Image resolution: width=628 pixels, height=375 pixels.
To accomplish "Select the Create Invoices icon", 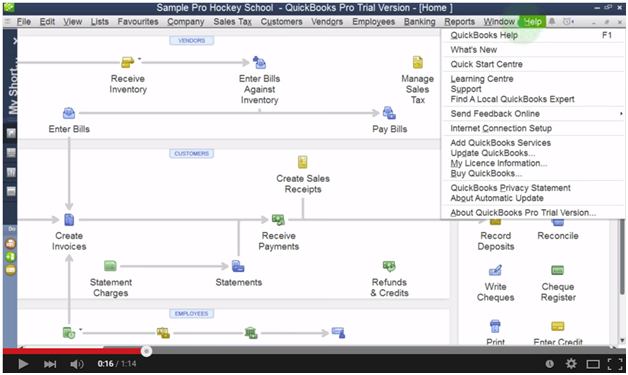I will (x=69, y=219).
